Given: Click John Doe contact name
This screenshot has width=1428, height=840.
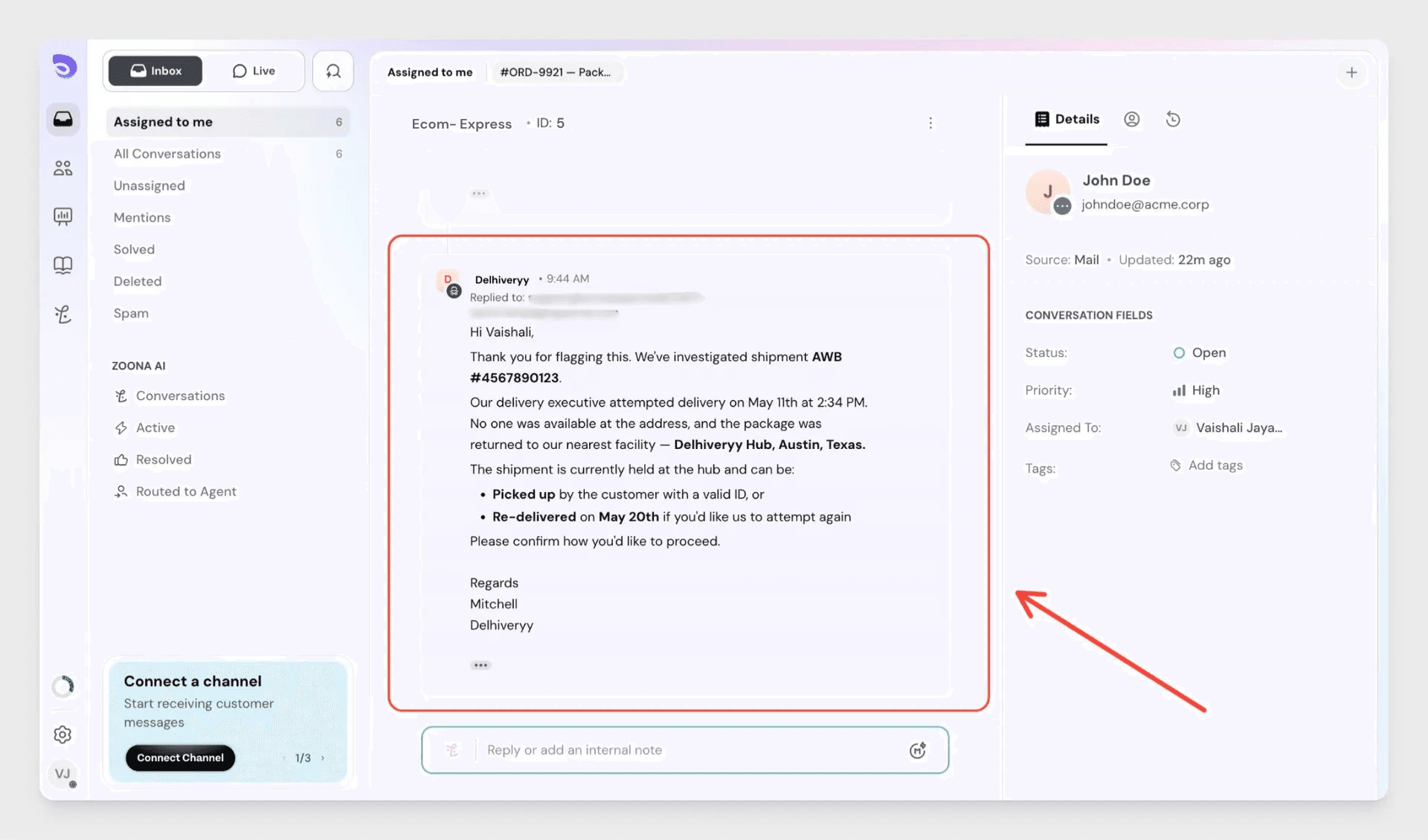Looking at the screenshot, I should 1116,181.
